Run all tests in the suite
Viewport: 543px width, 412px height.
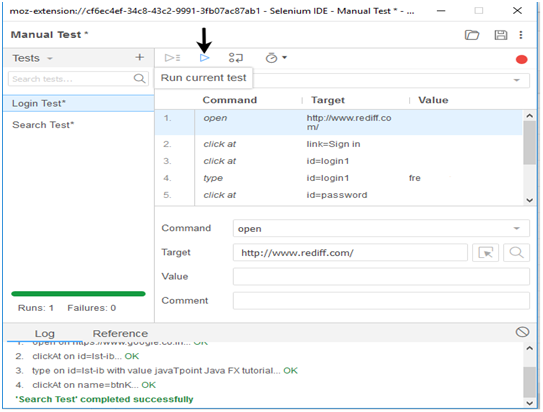(172, 58)
